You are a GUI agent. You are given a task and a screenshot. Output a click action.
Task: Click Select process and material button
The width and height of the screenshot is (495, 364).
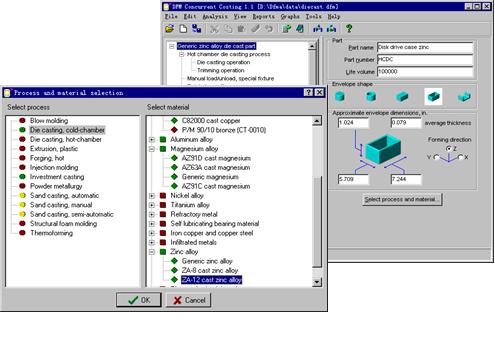(402, 199)
